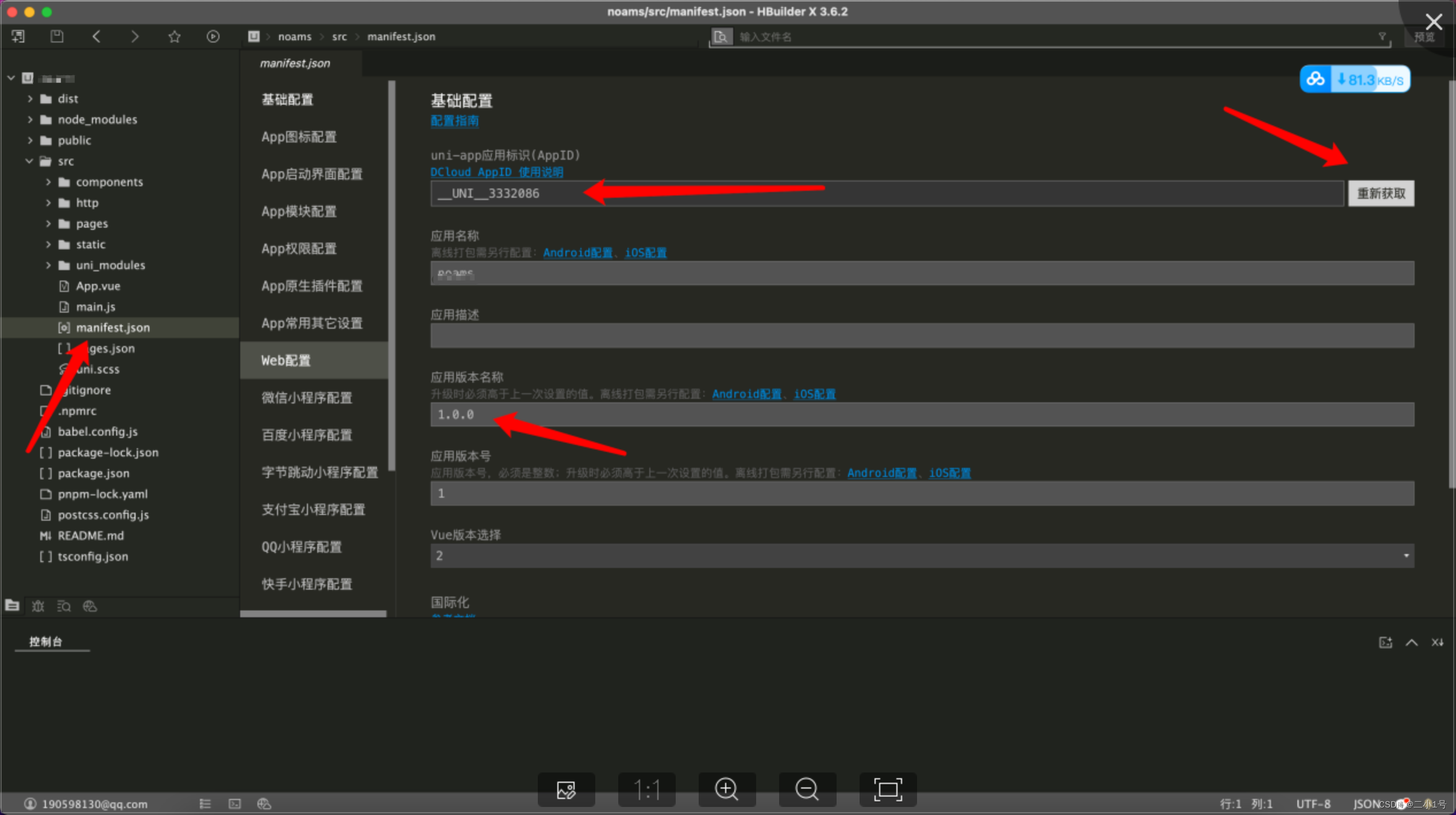Collapse console with the up chevron icon
1456x815 pixels.
(x=1411, y=642)
